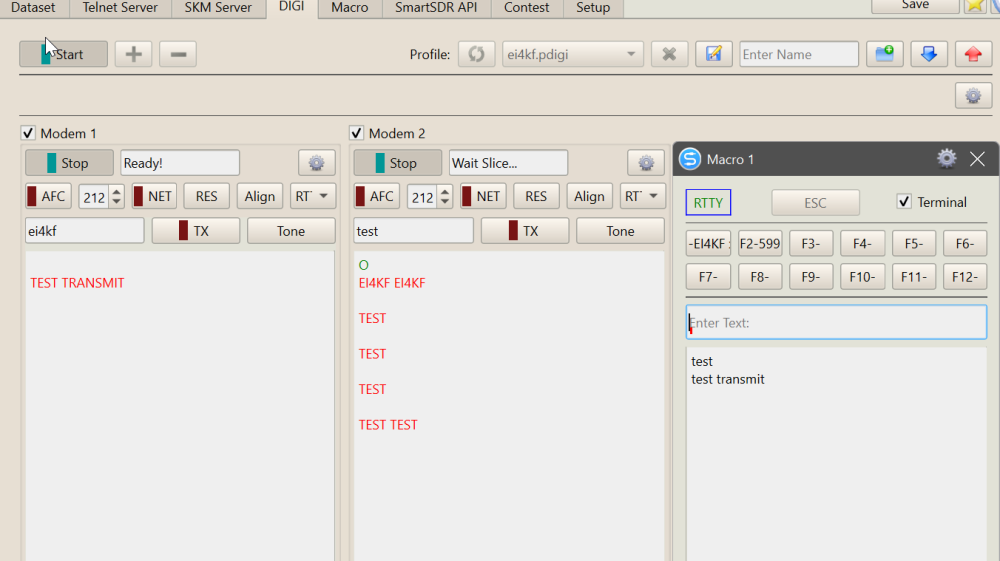The height and width of the screenshot is (561, 1000).
Task: Click the Enter Name profile field
Action: pos(799,54)
